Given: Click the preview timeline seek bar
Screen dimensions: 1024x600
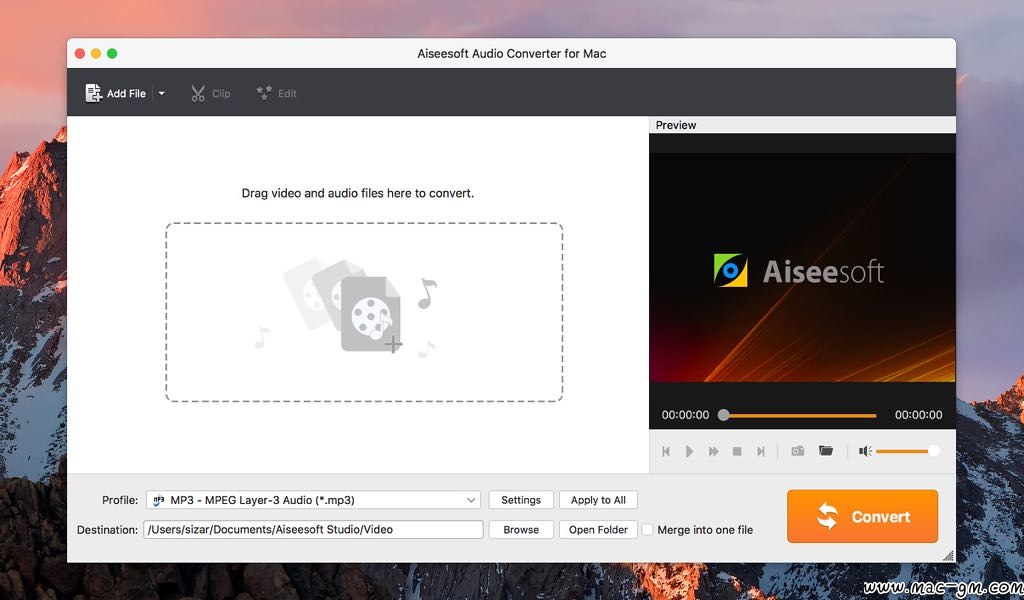Looking at the screenshot, I should (x=800, y=415).
